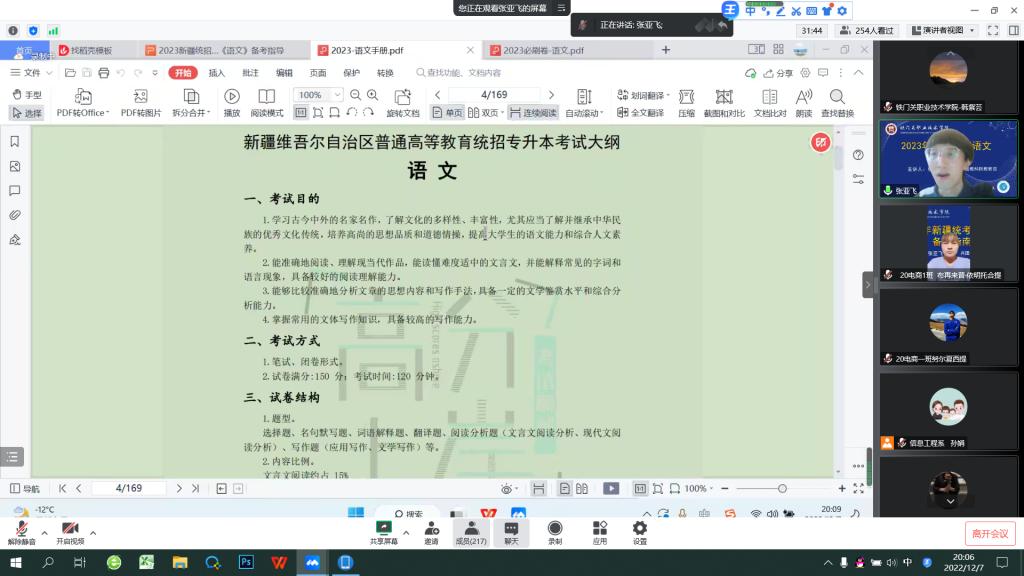The height and width of the screenshot is (576, 1024).
Task: Open the 插入 insert ribbon tab
Action: (217, 73)
